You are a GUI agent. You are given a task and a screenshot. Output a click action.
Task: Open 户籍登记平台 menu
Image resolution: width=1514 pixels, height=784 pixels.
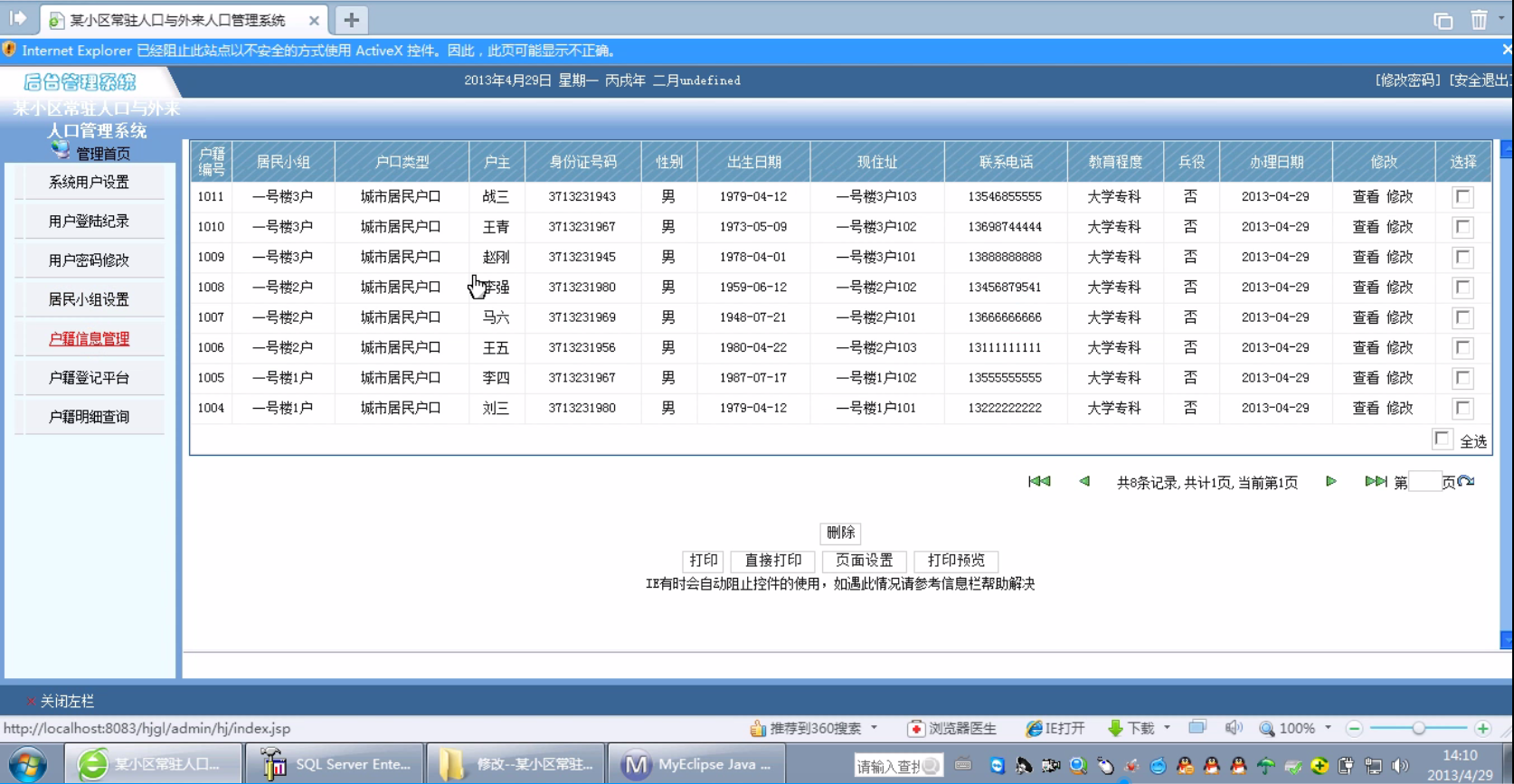(89, 378)
